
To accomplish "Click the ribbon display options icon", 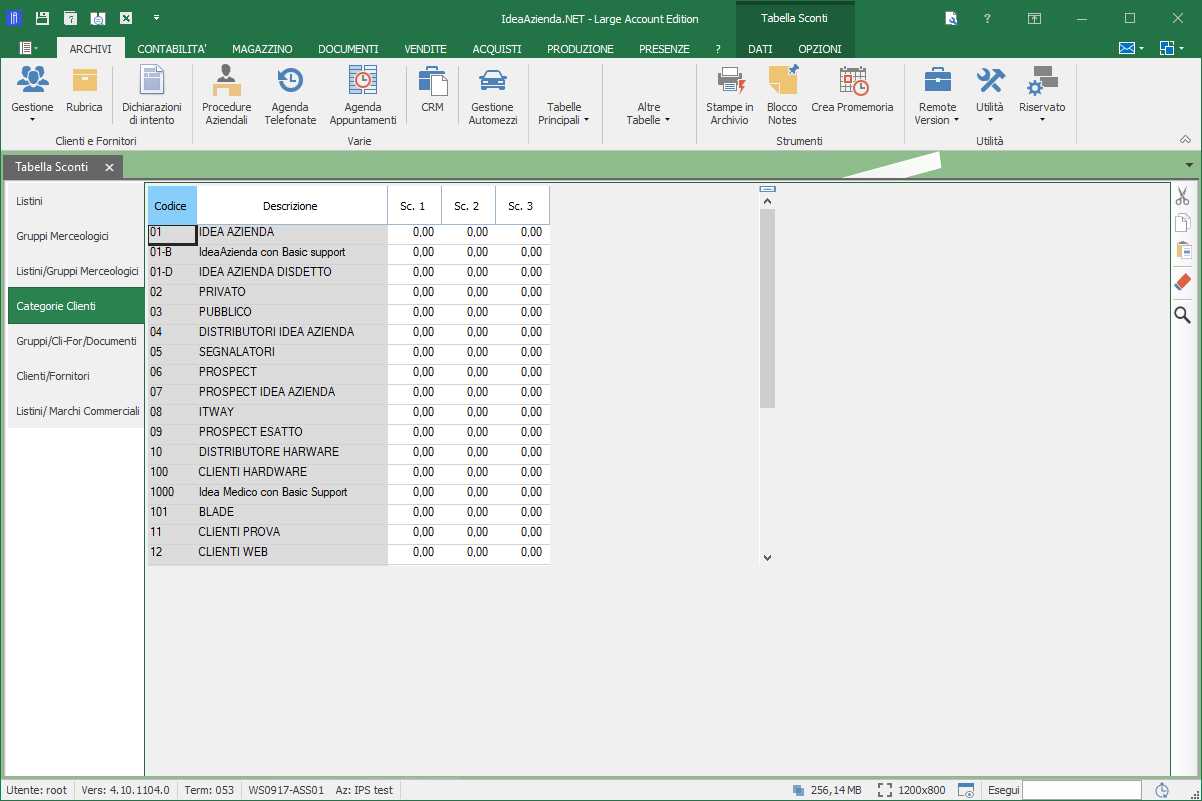I will [x=1035, y=18].
